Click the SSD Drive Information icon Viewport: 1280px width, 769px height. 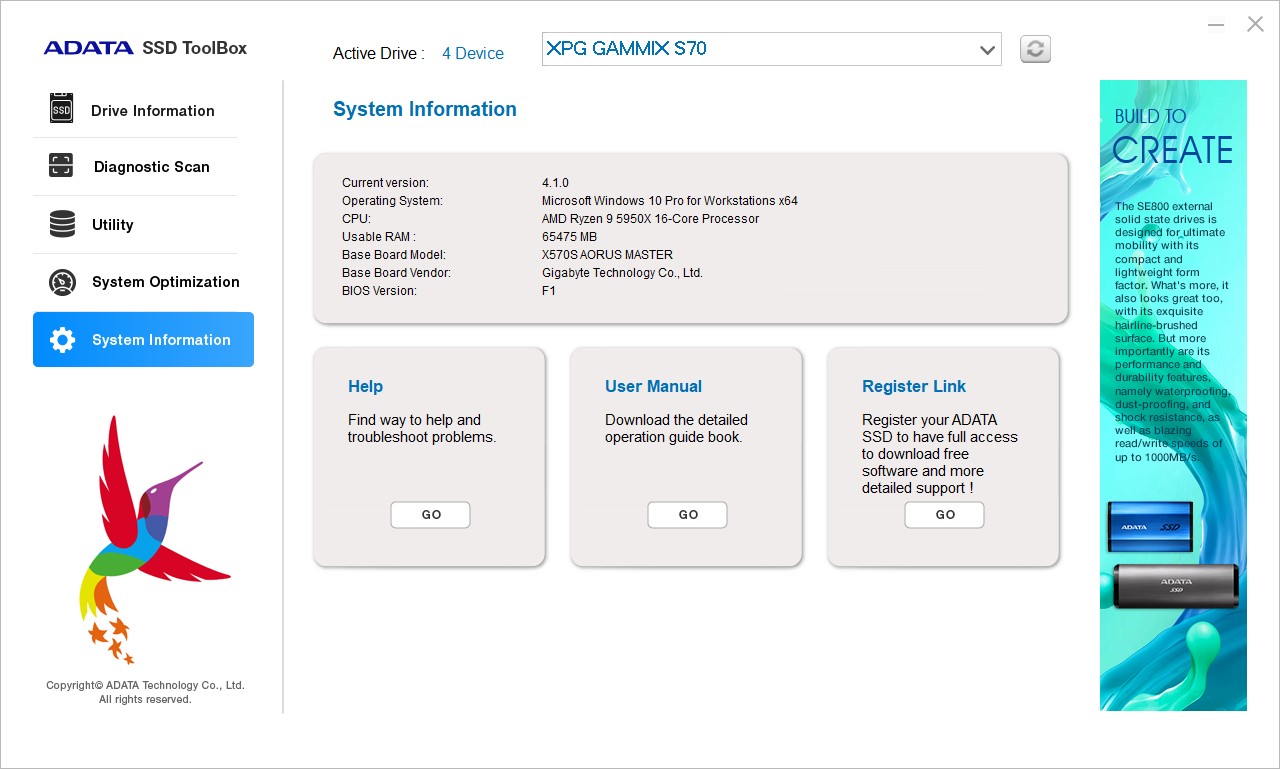coord(62,109)
